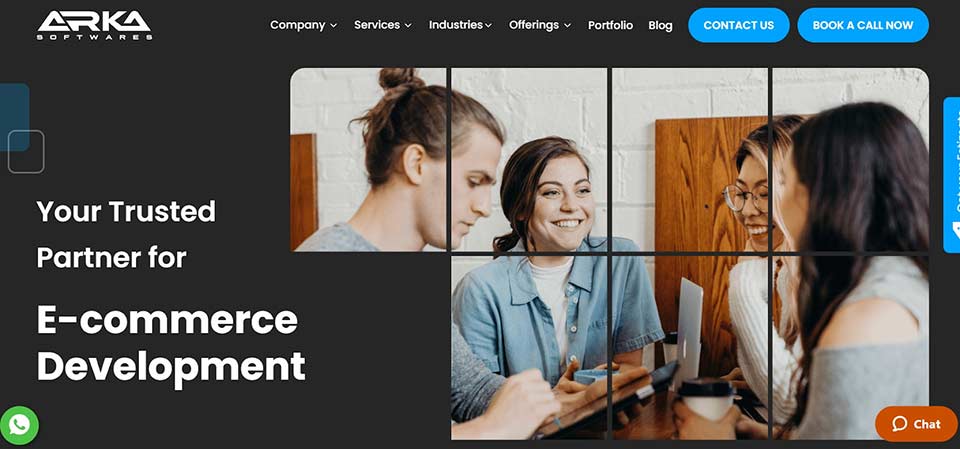
Task: Expand the Services dropdown chevron
Action: click(408, 26)
